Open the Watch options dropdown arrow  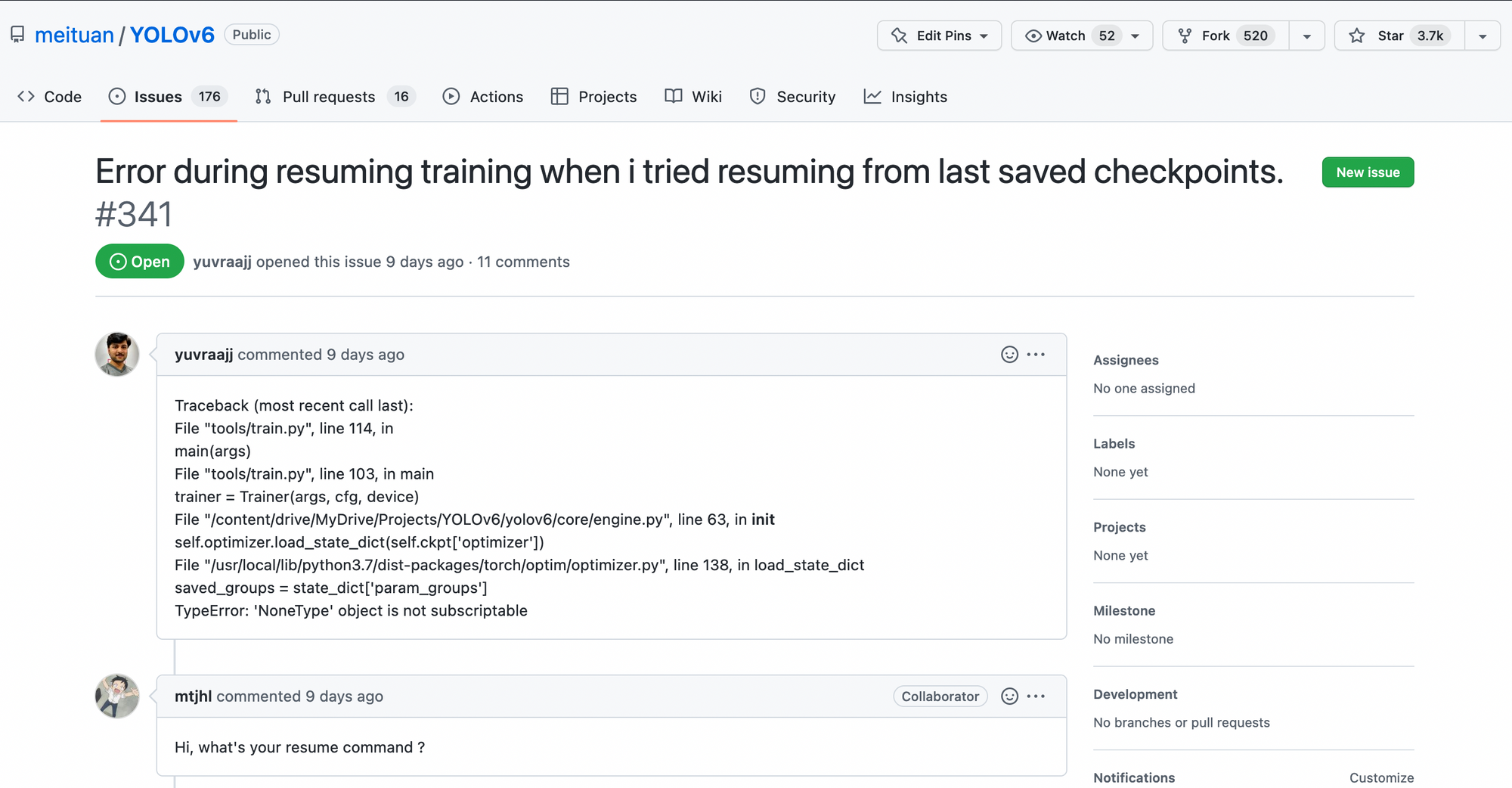pyautogui.click(x=1135, y=36)
